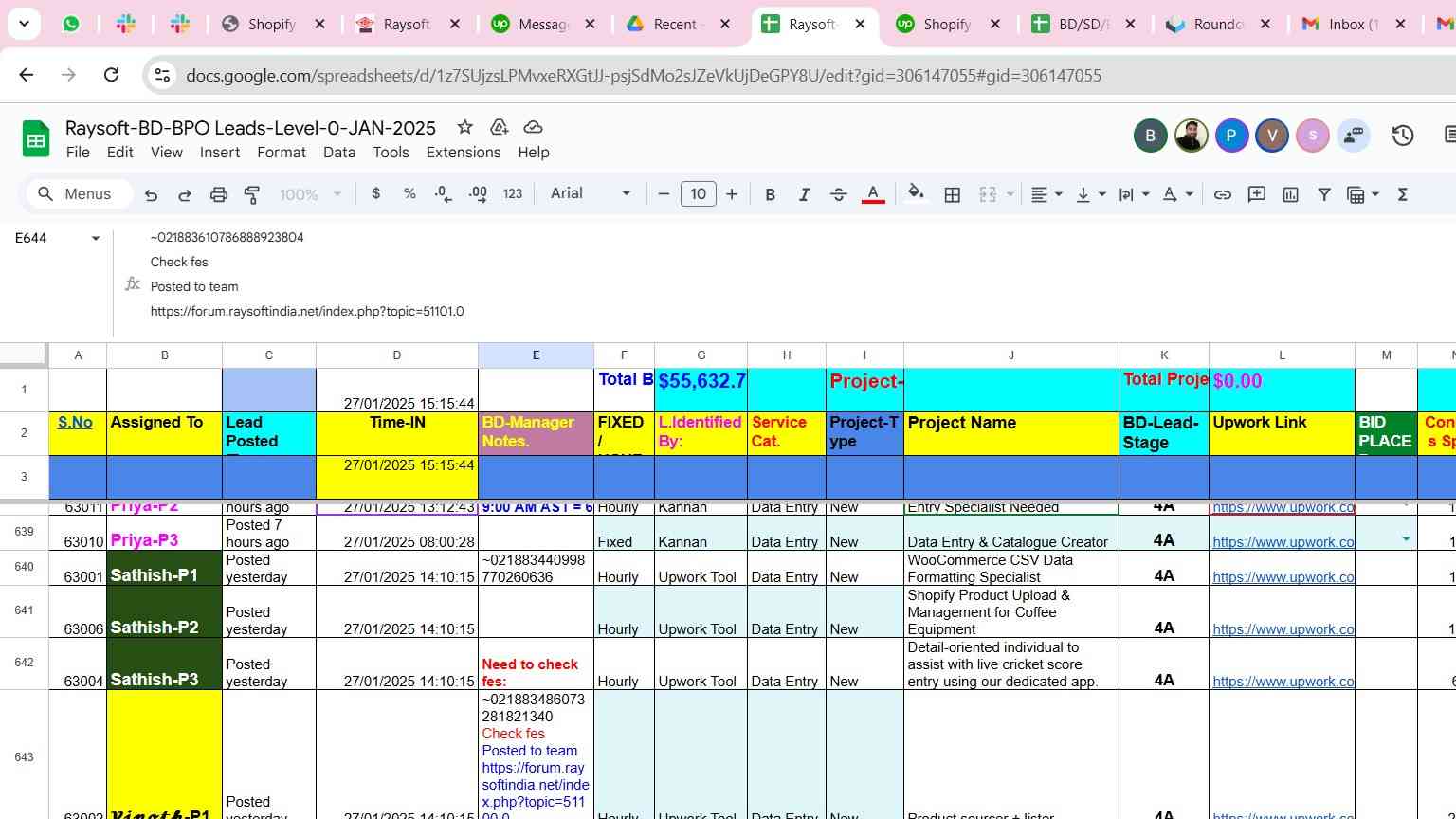Image resolution: width=1456 pixels, height=819 pixels.
Task: Open version history clock icon
Action: click(1403, 136)
